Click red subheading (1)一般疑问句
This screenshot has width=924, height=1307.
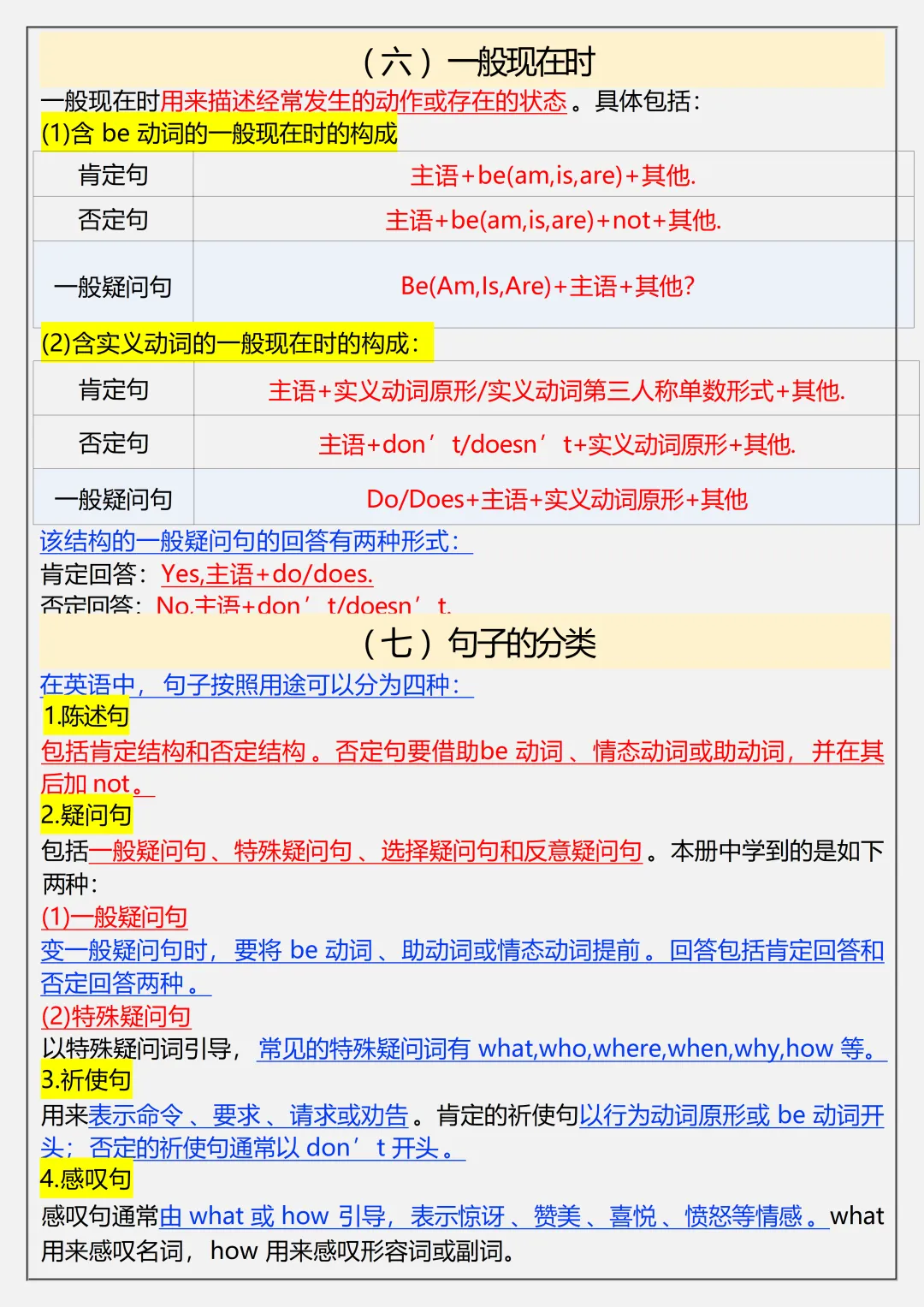114,918
